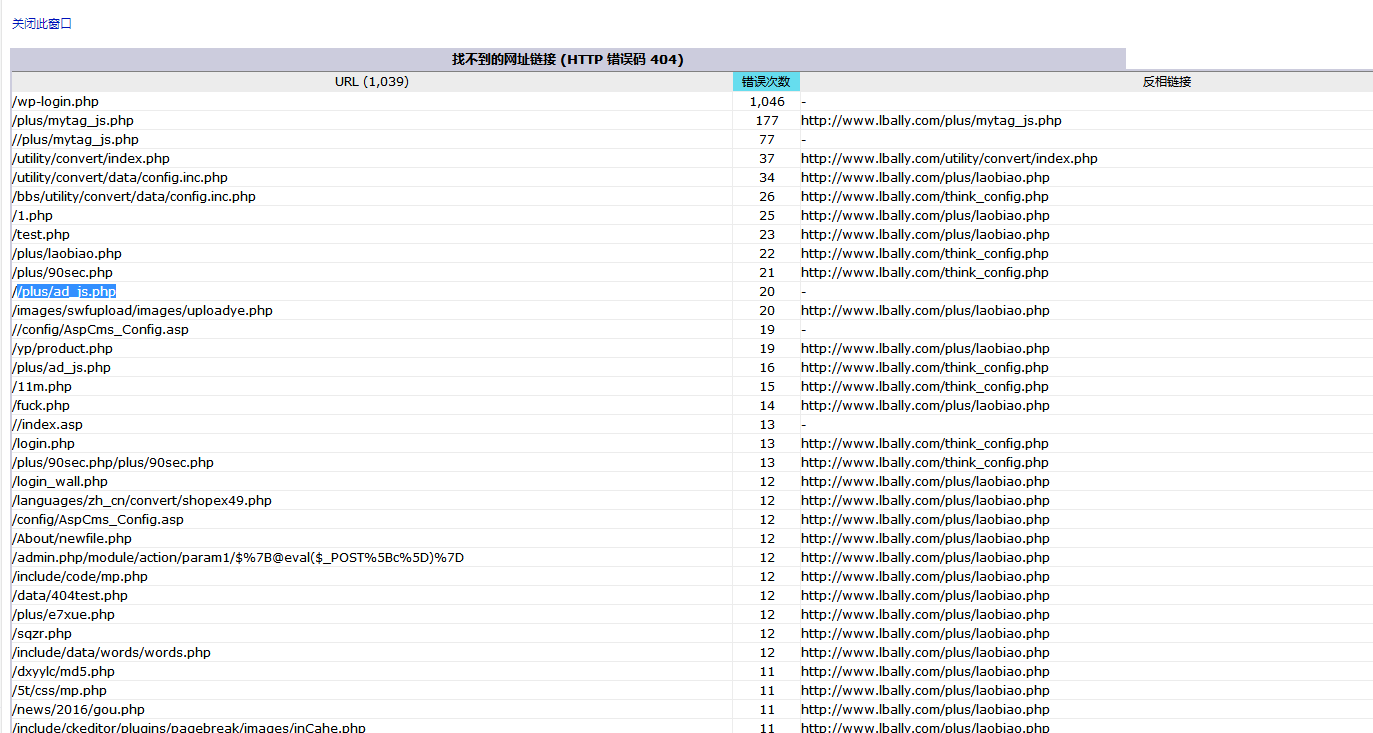Click the highlighted //plus/ad_js.php URL text
The width and height of the screenshot is (1373, 733).
click(x=66, y=291)
